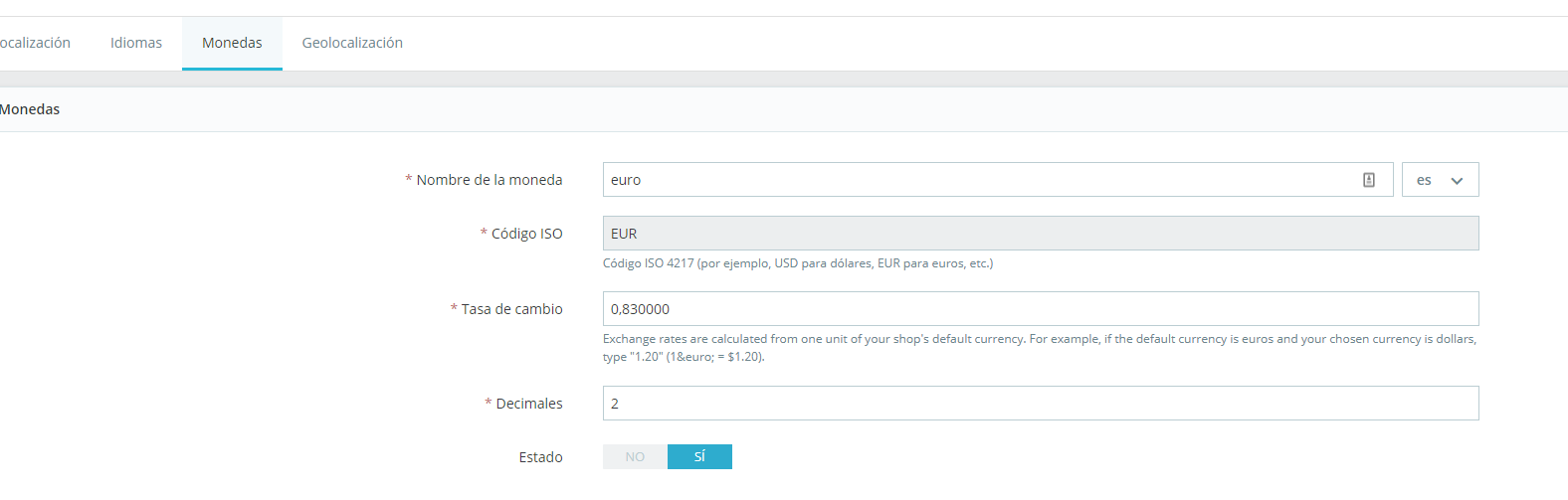Click the dropdown chevron next to 'es'
This screenshot has height=500, width=1568.
[x=1457, y=181]
